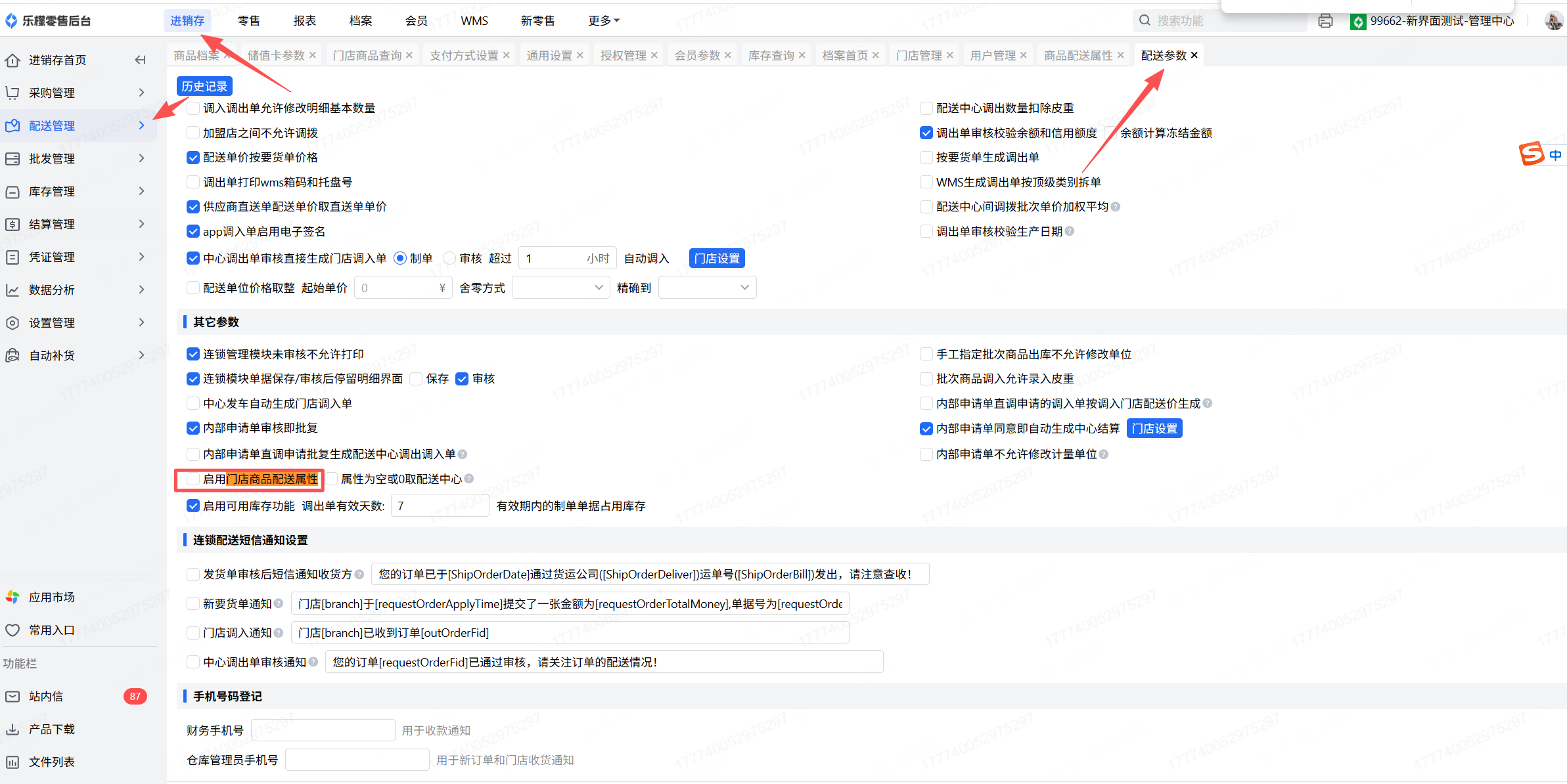Open the 精确到 dropdown
This screenshot has width=1567, height=784.
click(x=707, y=288)
